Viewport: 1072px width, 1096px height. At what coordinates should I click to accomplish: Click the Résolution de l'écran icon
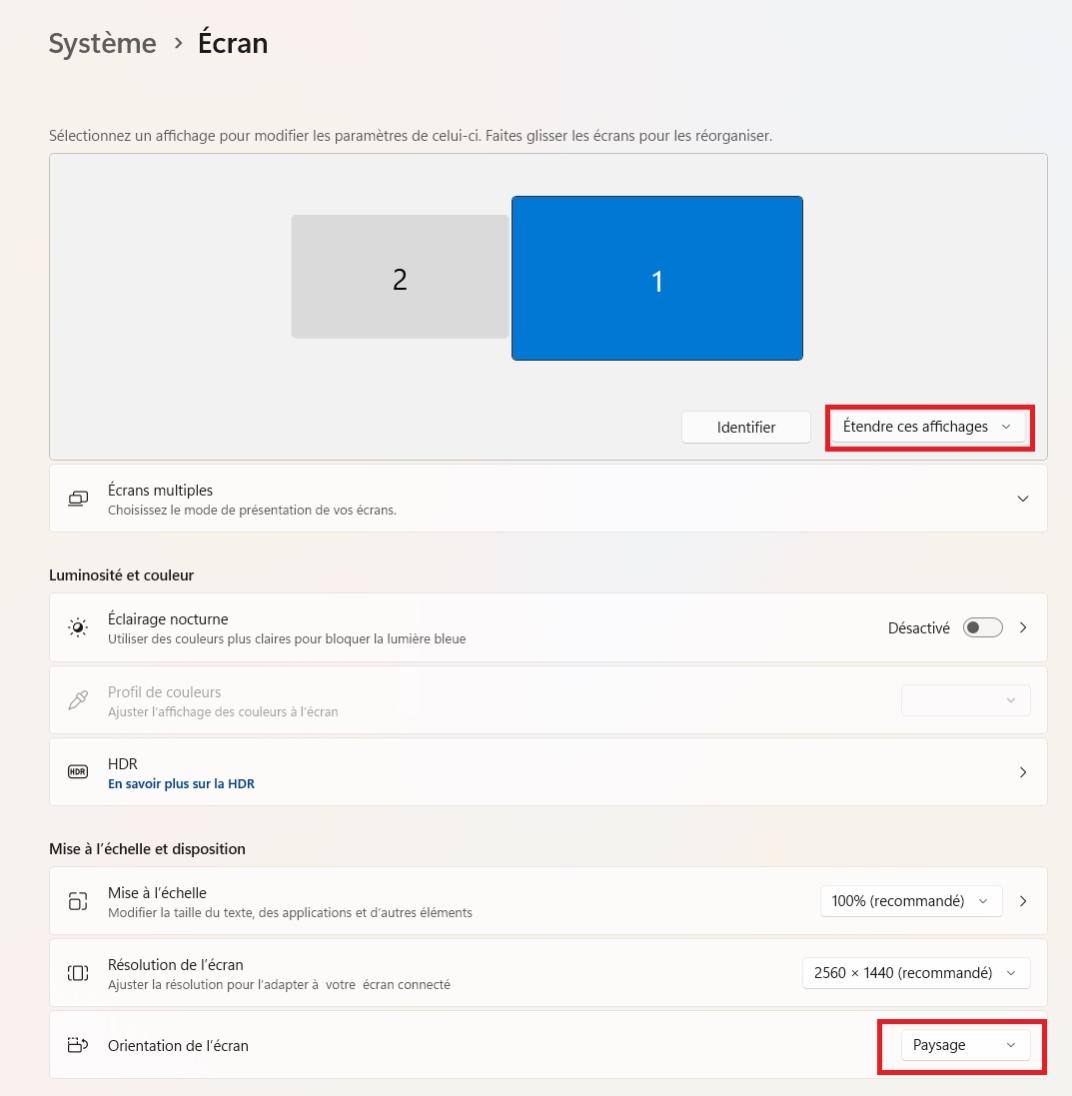77,973
